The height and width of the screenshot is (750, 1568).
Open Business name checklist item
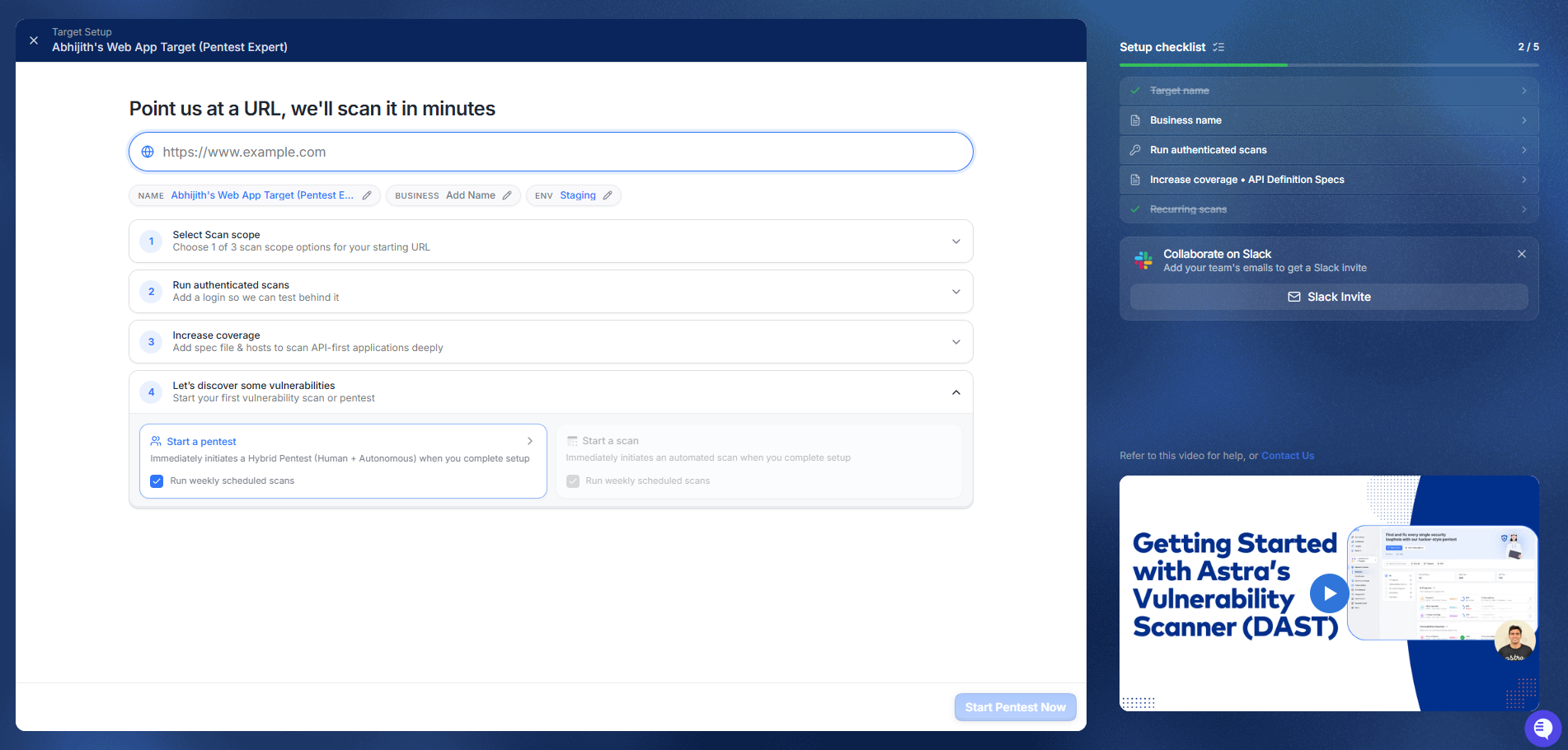click(x=1329, y=120)
